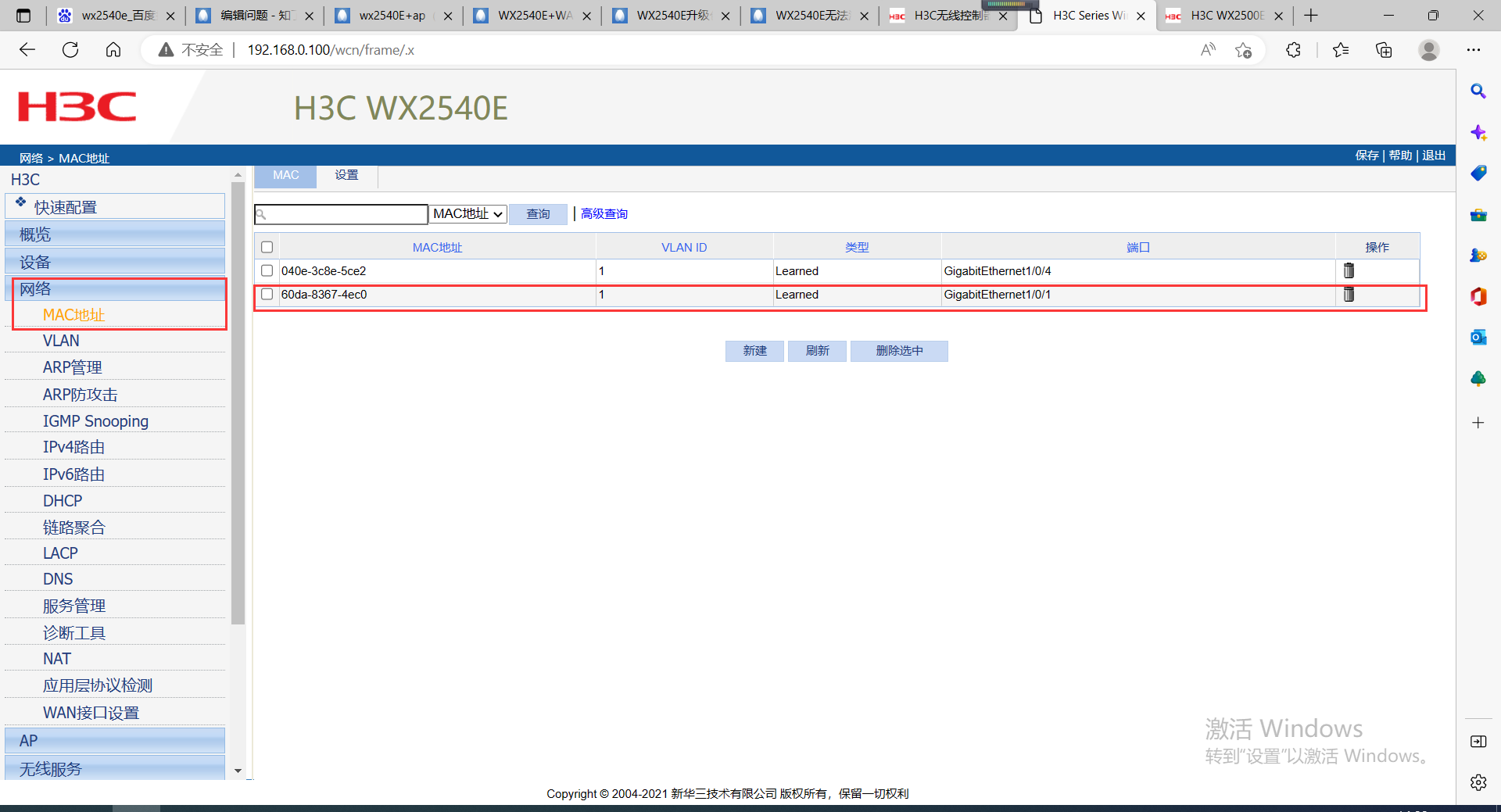This screenshot has height=812, width=1501.
Task: Open the ARP管理 menu item
Action: point(73,367)
